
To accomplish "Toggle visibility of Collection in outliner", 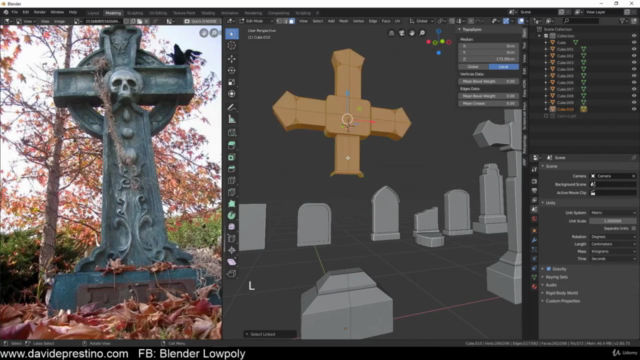I will tap(634, 36).
